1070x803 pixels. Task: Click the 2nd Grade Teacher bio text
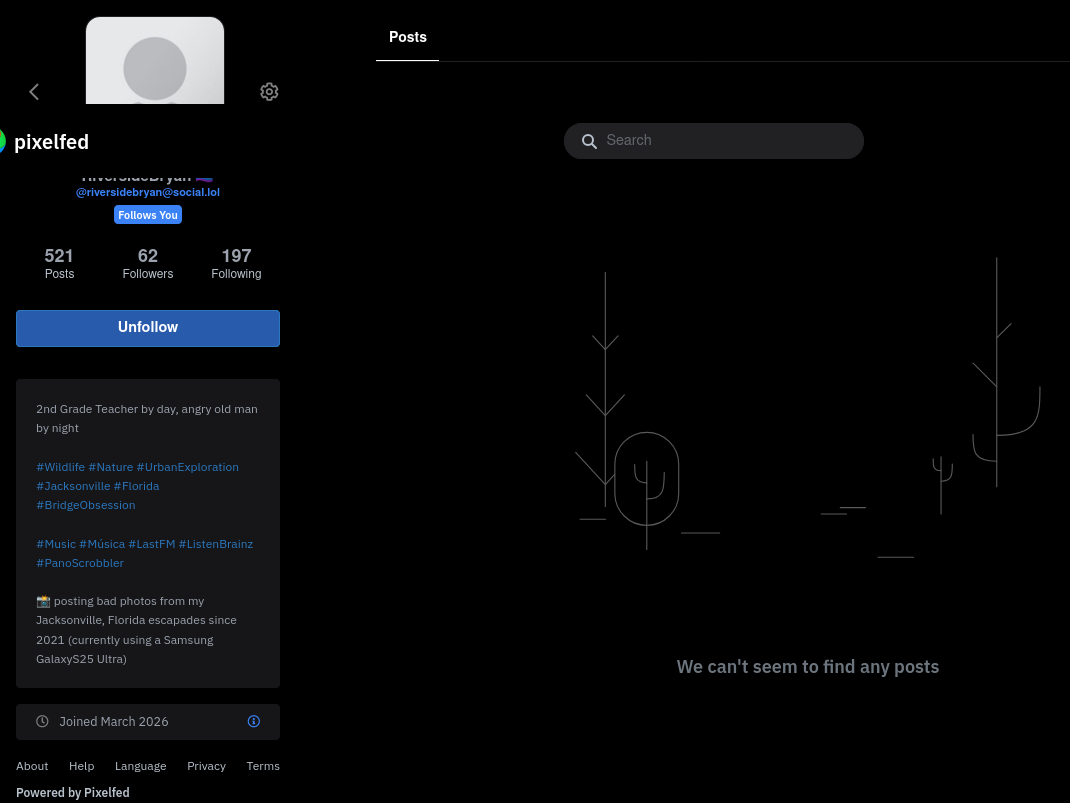[x=147, y=419]
